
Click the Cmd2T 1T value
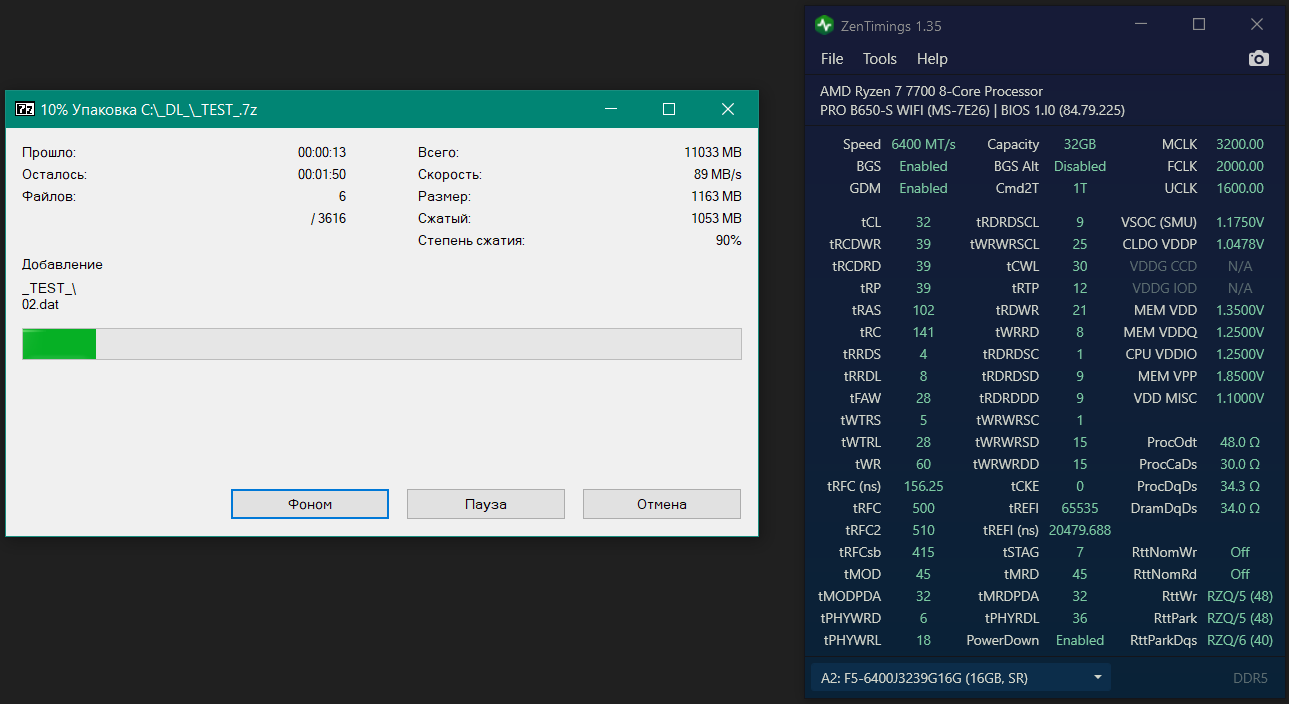coord(1080,188)
